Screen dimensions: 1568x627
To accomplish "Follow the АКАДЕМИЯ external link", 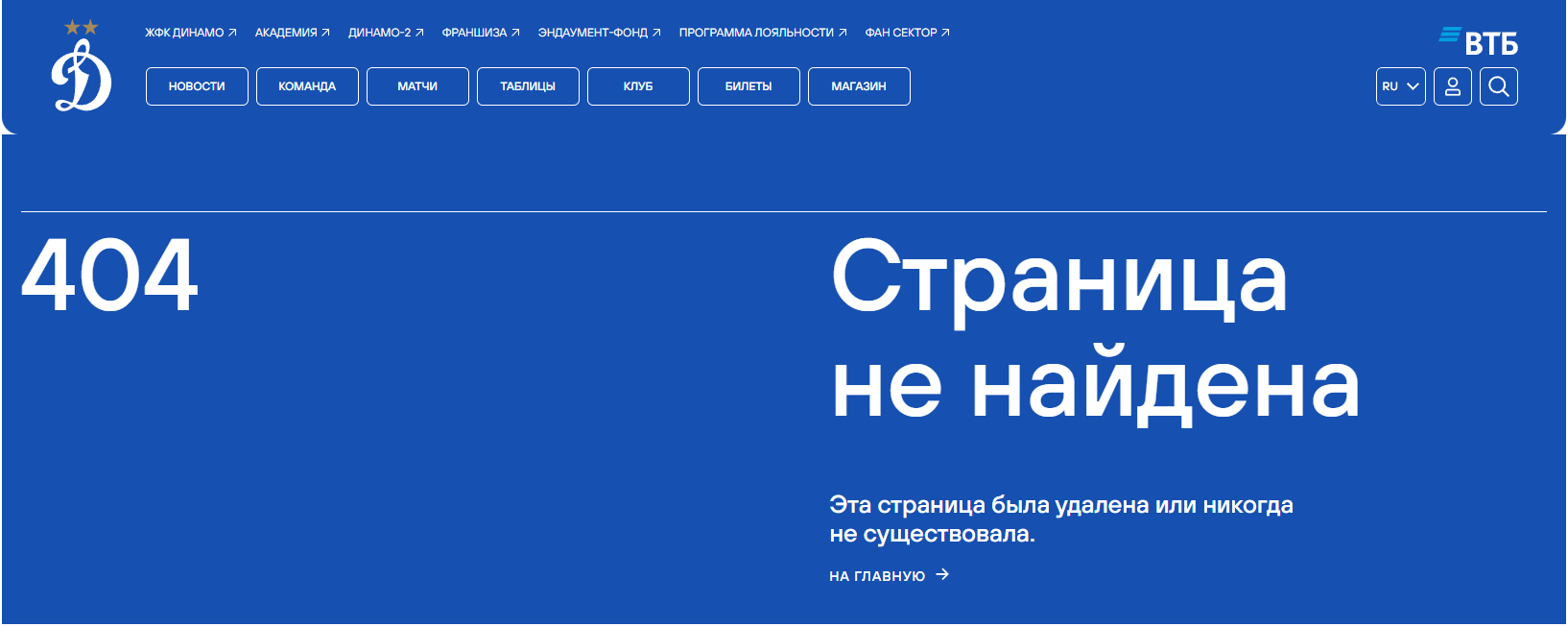I will point(293,33).
